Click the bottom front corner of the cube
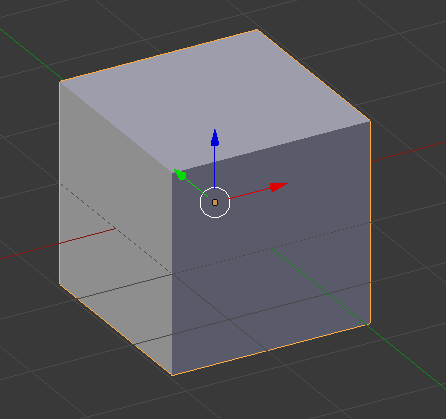Image resolution: width=446 pixels, height=419 pixels. [x=172, y=375]
